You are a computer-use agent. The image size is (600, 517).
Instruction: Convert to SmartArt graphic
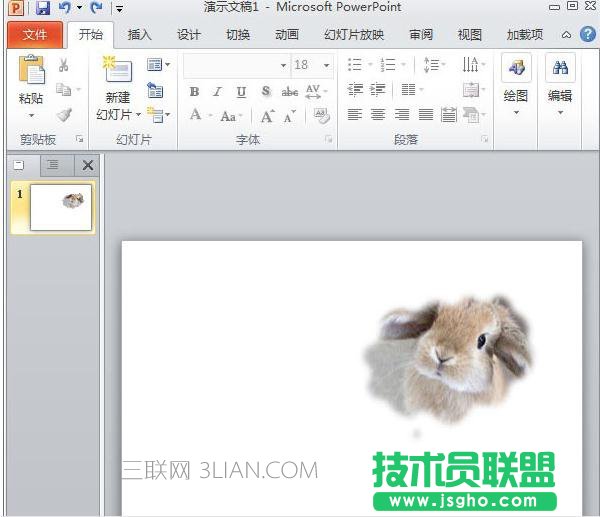click(x=474, y=115)
